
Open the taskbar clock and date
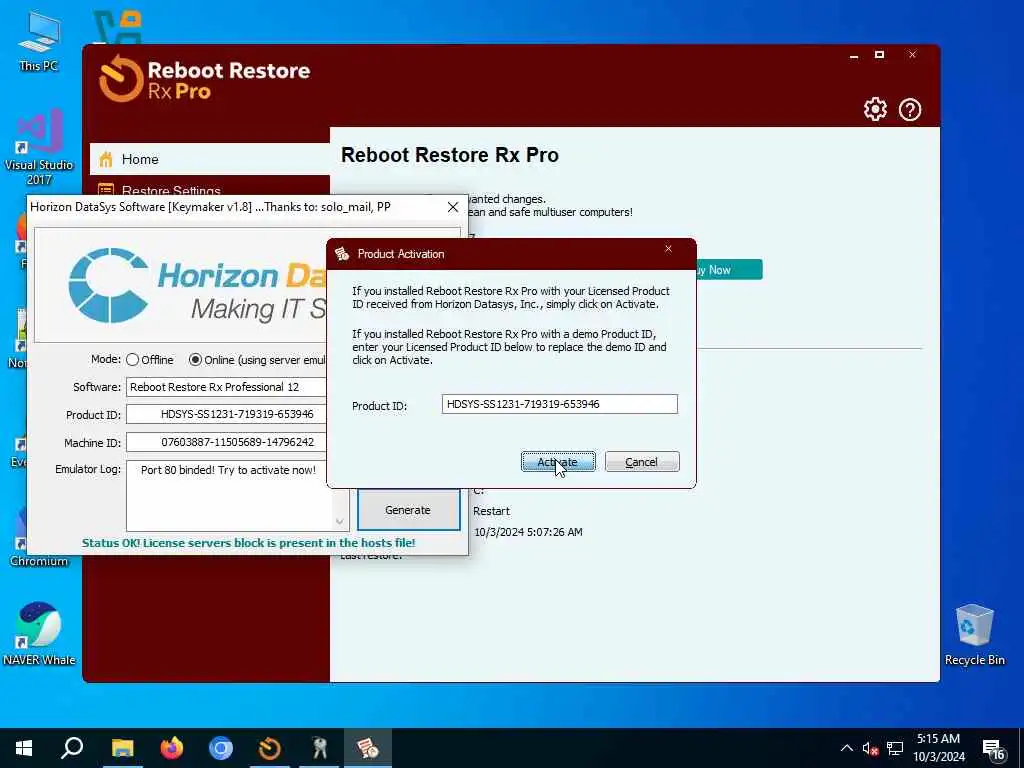pyautogui.click(x=938, y=748)
